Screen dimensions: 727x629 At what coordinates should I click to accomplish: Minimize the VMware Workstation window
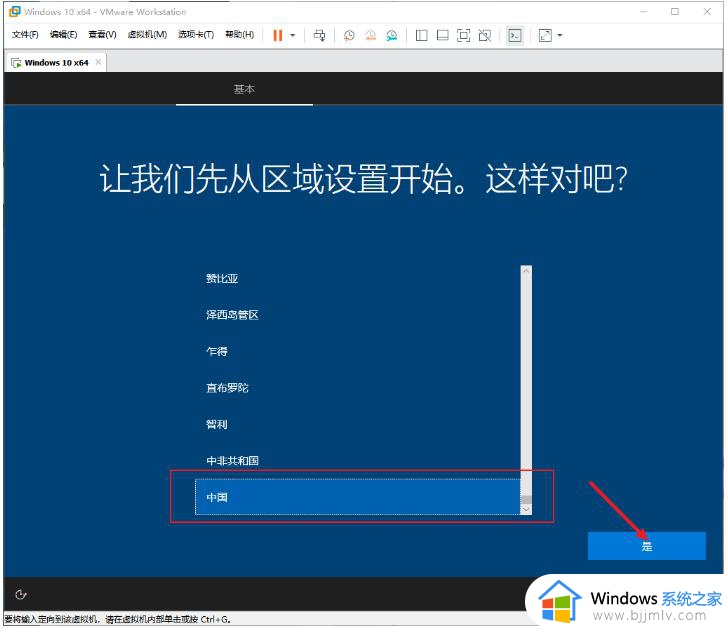pos(644,12)
